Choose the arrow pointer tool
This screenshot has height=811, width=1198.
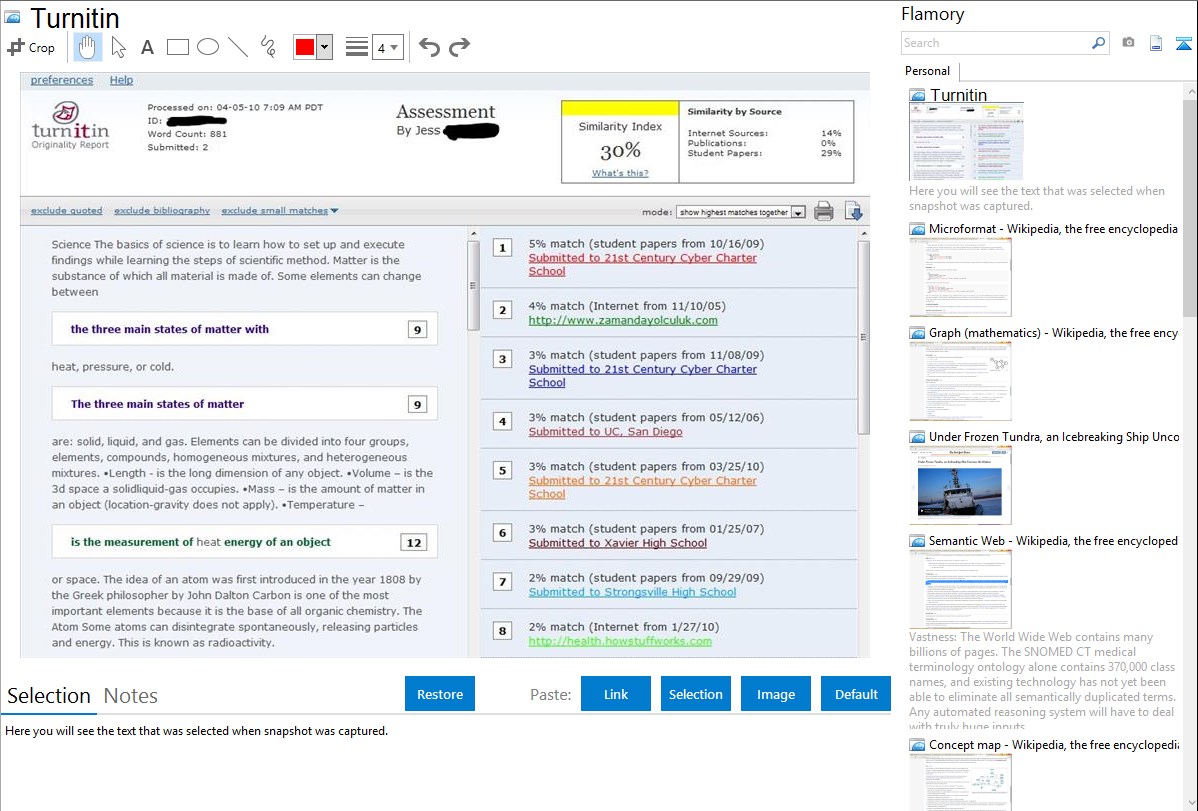click(x=118, y=47)
